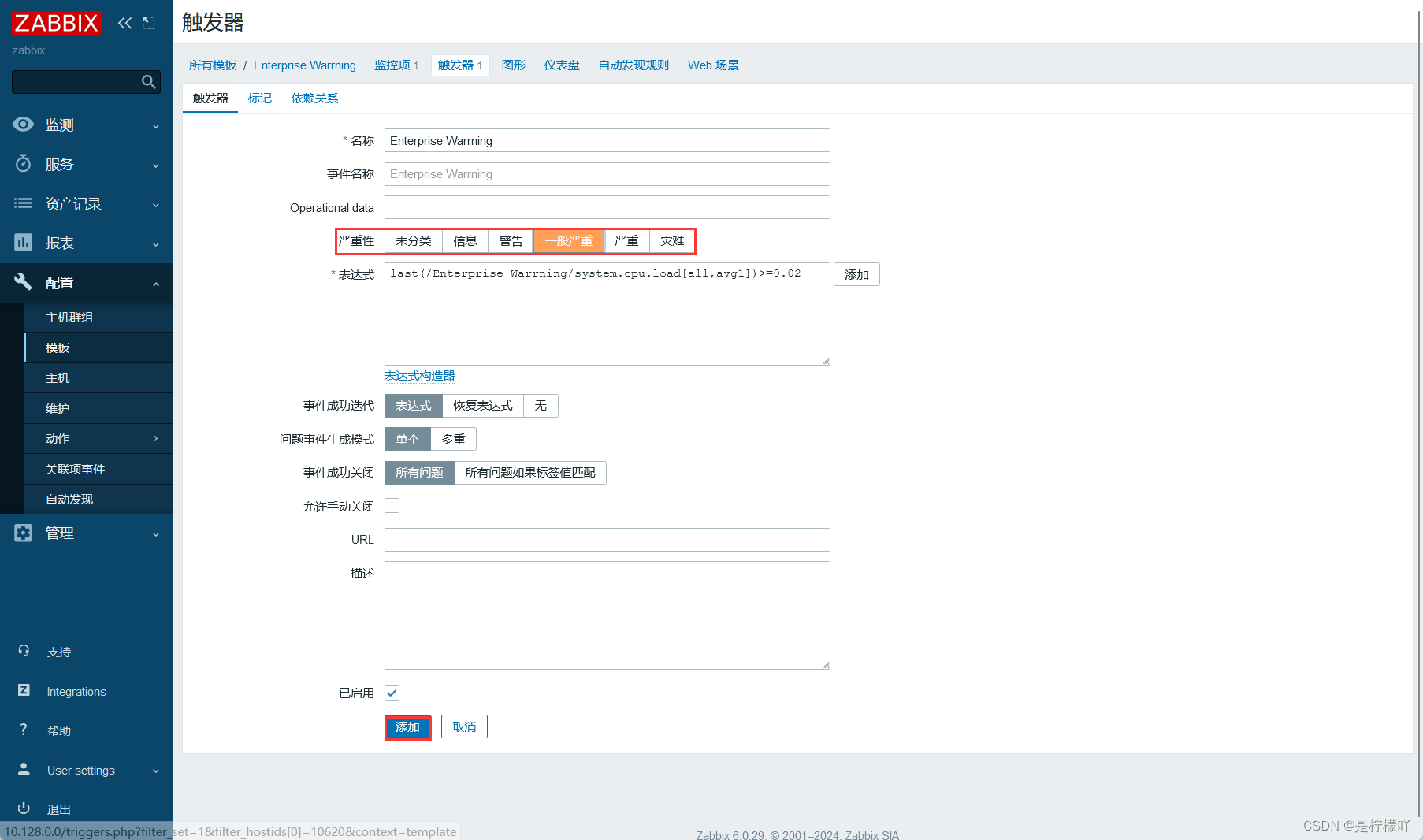
Task: Click the URL input field
Action: (607, 540)
